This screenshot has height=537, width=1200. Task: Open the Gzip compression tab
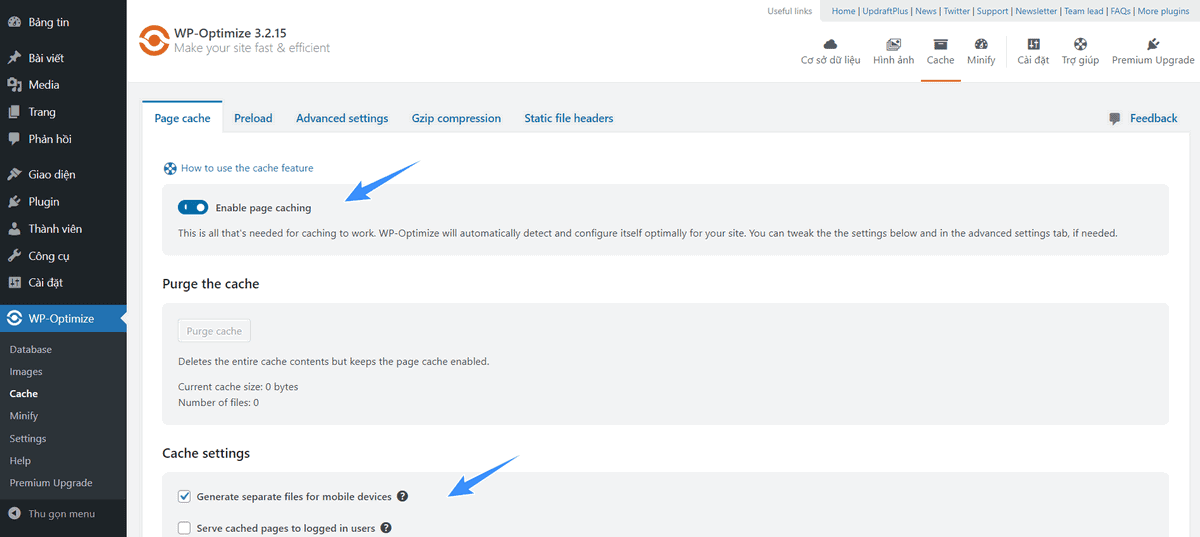coord(456,118)
